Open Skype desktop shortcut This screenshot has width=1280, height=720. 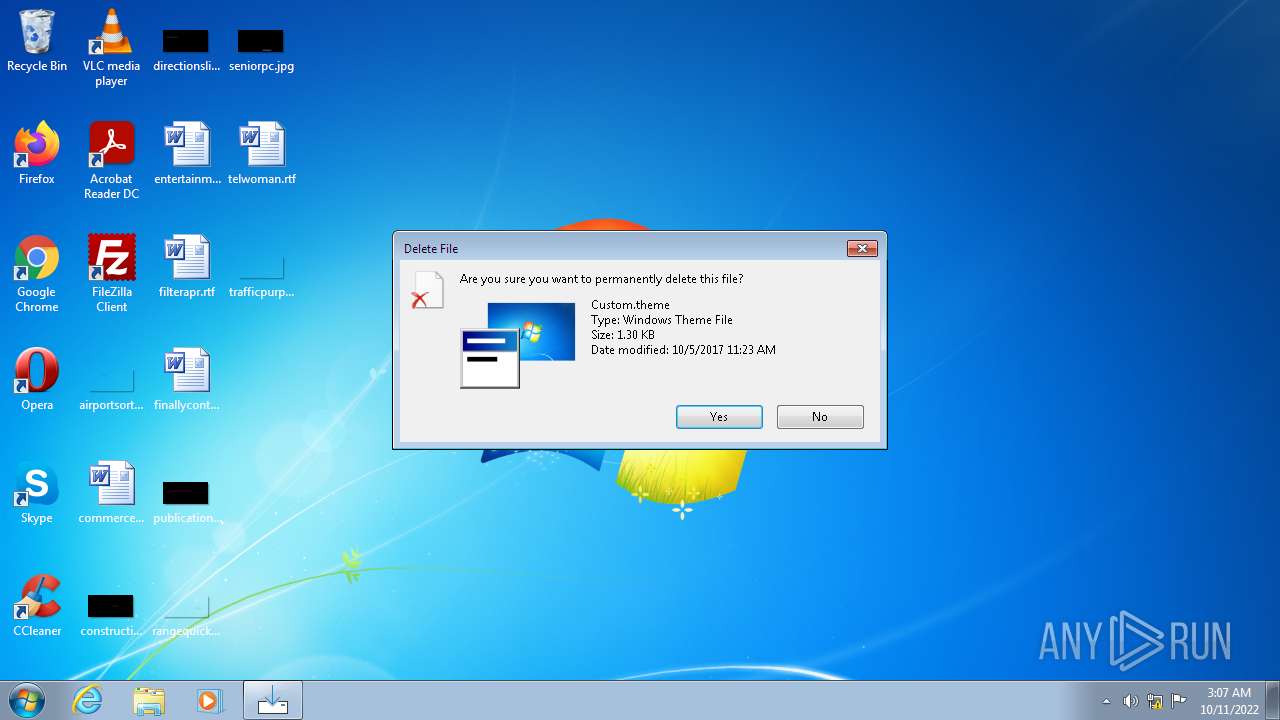pyautogui.click(x=37, y=493)
